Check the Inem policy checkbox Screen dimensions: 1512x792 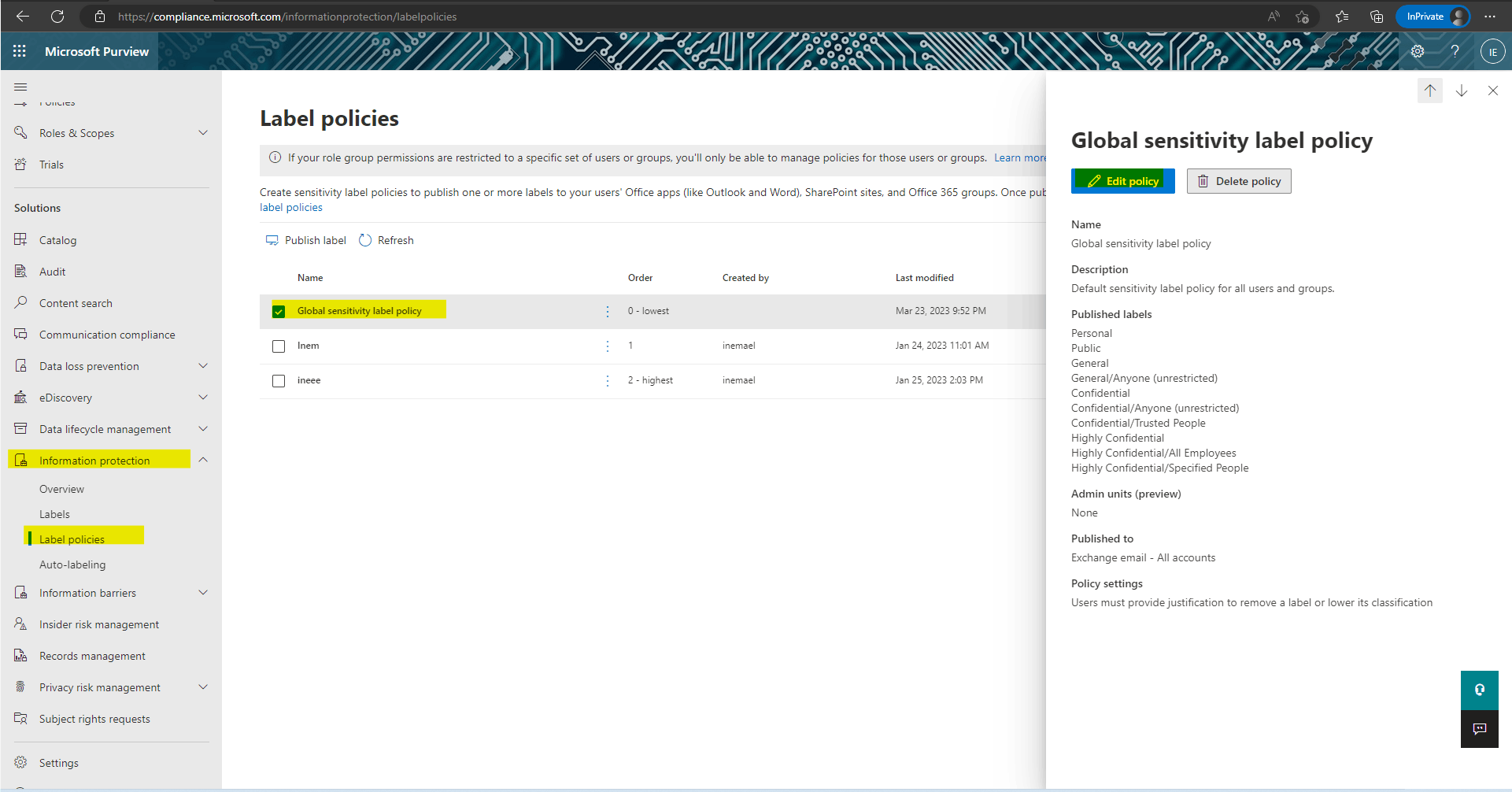tap(279, 346)
